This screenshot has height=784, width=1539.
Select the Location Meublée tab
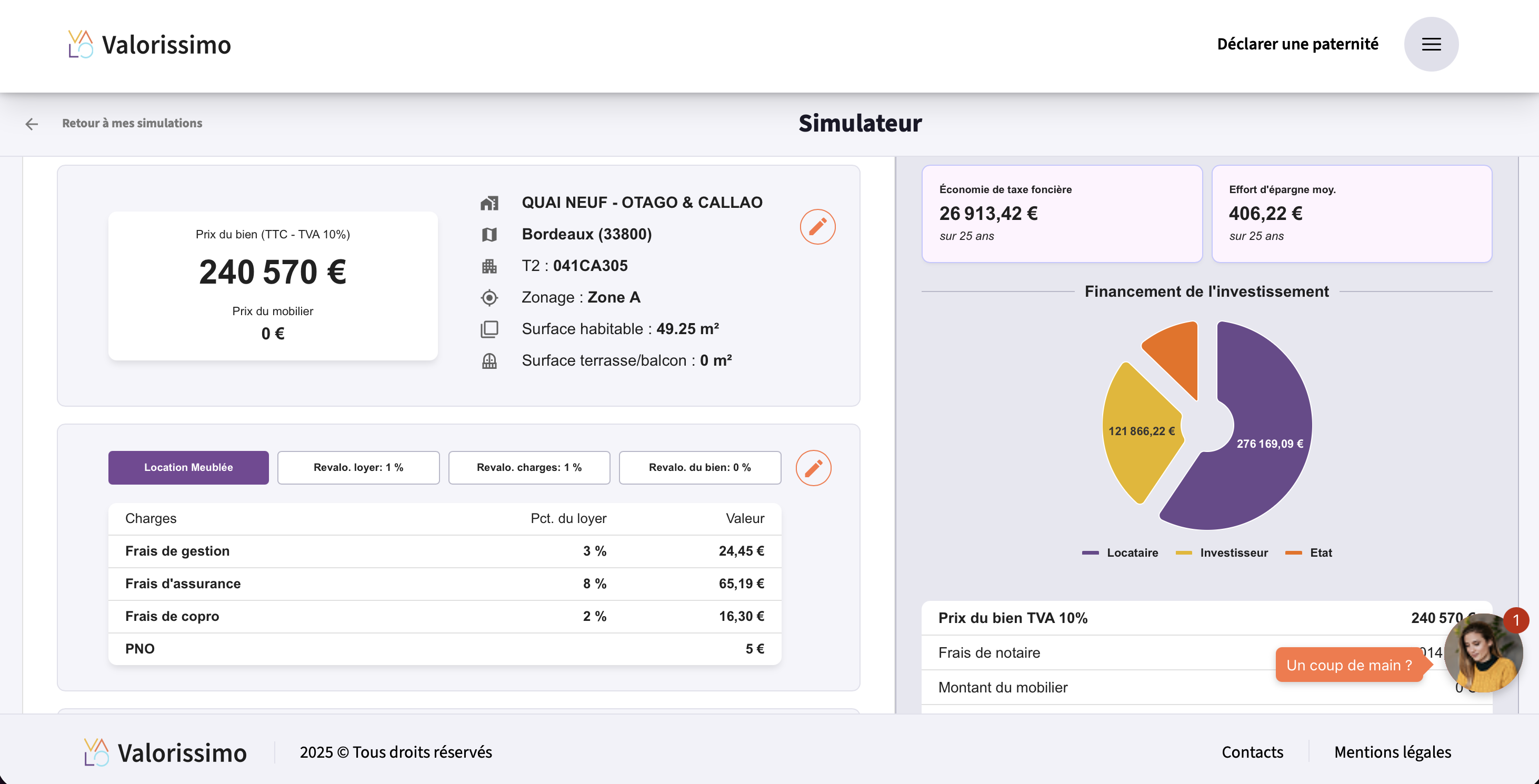click(188, 468)
